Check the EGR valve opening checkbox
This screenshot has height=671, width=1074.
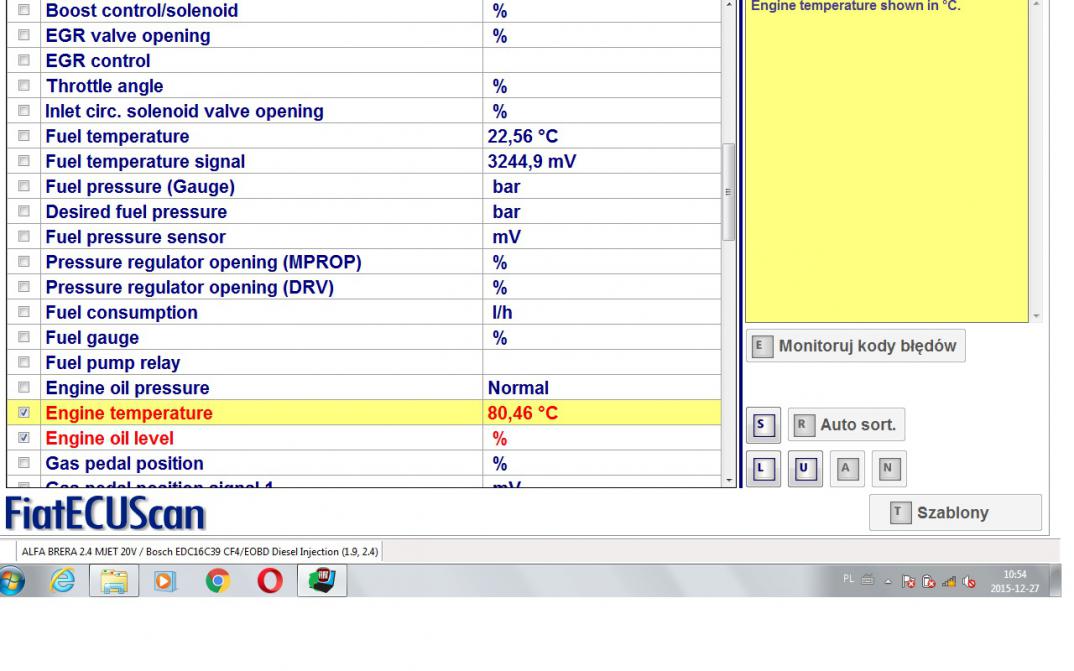tap(24, 35)
